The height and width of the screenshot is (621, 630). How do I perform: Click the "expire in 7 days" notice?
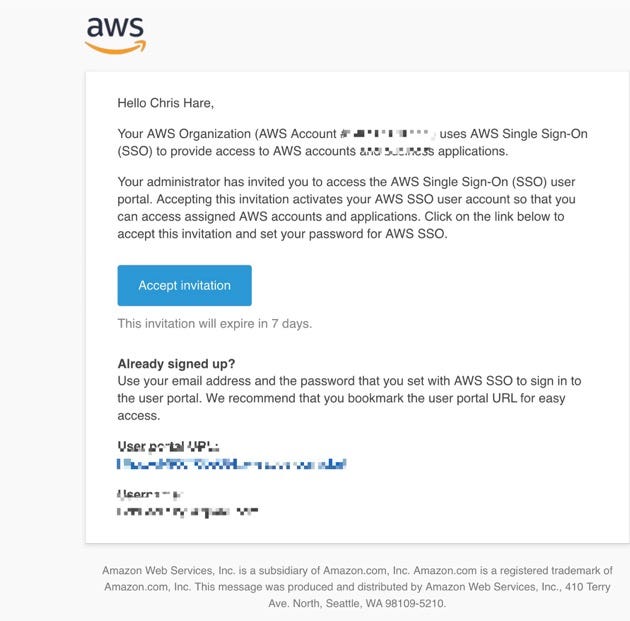pos(215,324)
